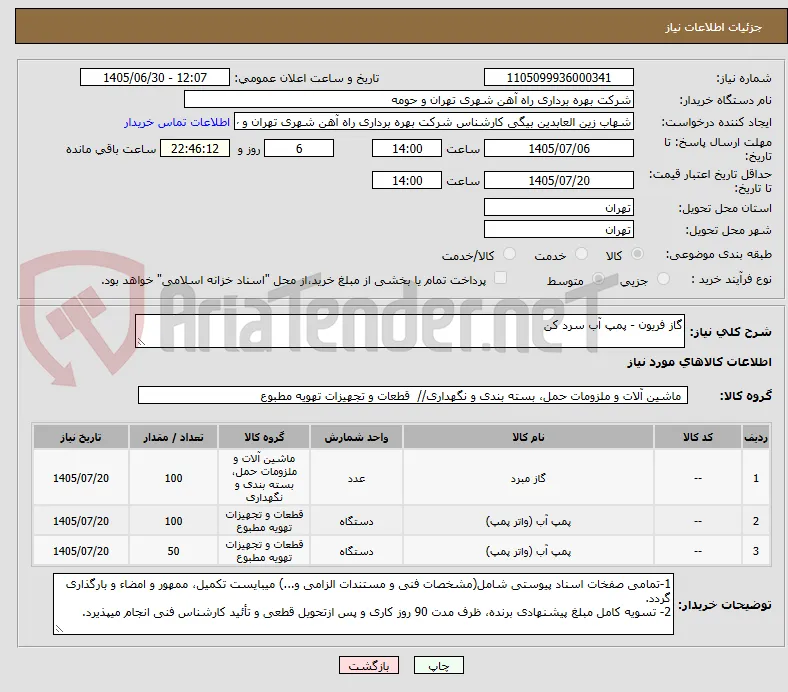788x692 pixels.
Task: Click the پمپ آب (واتر پمپ) cell in row 3
Action: (x=528, y=551)
